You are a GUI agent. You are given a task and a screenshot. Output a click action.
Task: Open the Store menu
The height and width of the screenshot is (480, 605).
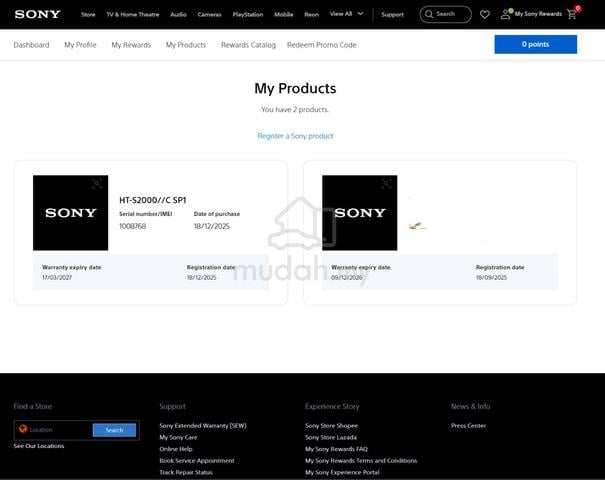click(88, 15)
